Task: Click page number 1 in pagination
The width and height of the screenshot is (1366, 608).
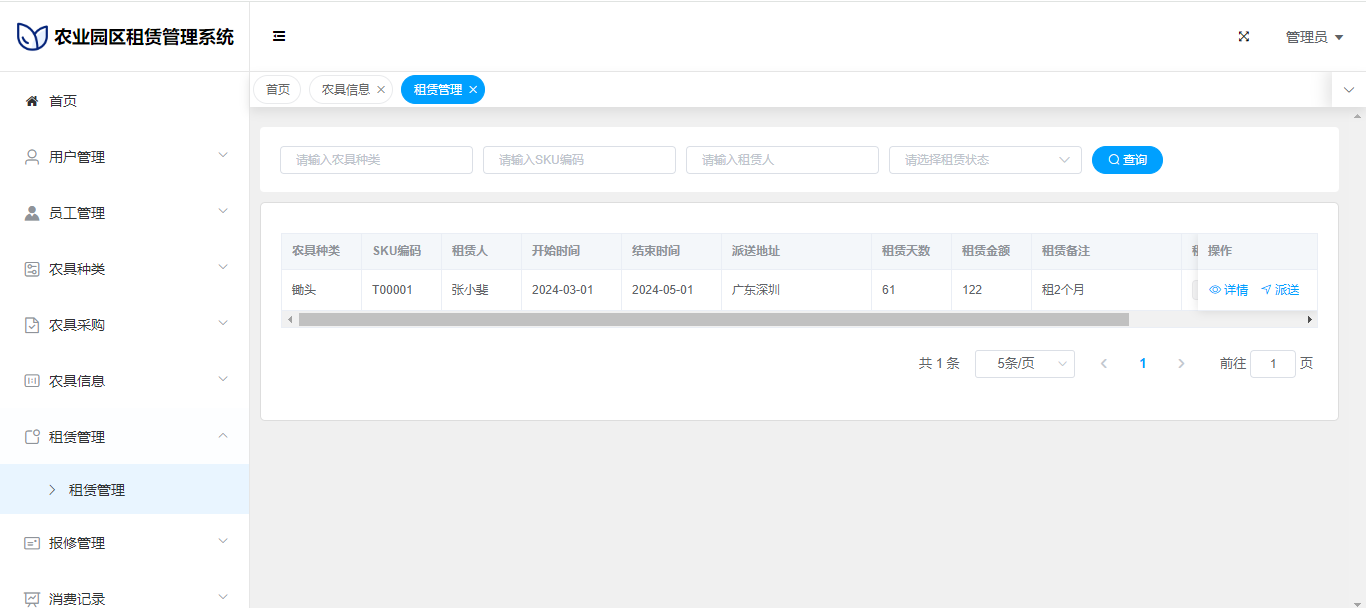Action: 1143,364
